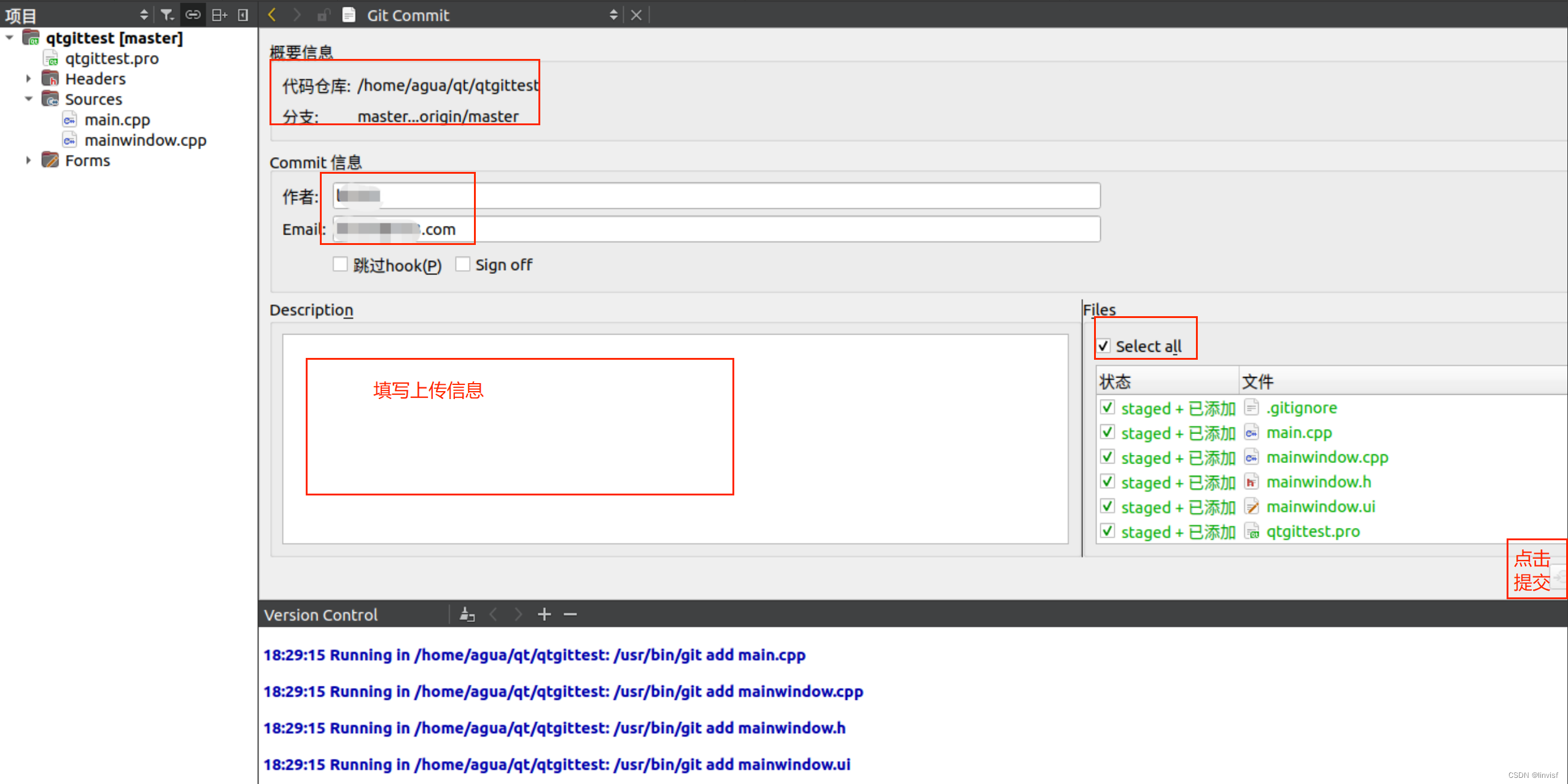Click the file icon next to Git Commit

(349, 15)
